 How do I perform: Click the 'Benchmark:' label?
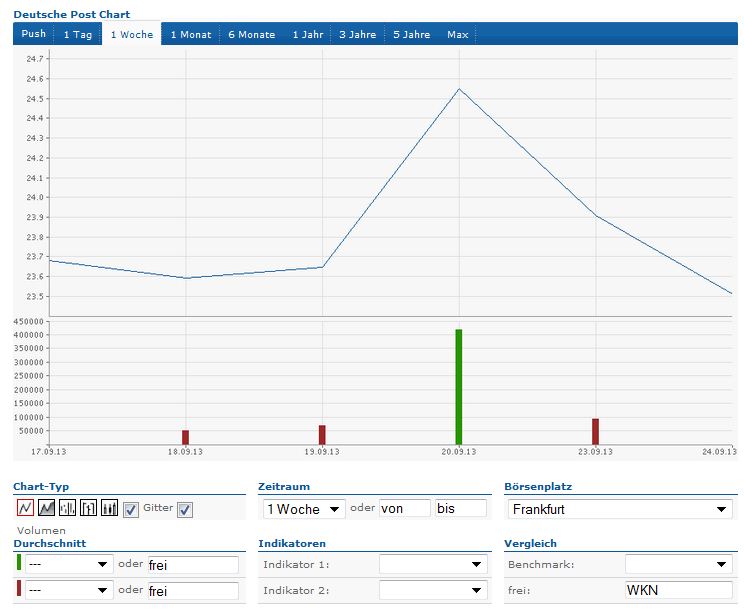(541, 564)
